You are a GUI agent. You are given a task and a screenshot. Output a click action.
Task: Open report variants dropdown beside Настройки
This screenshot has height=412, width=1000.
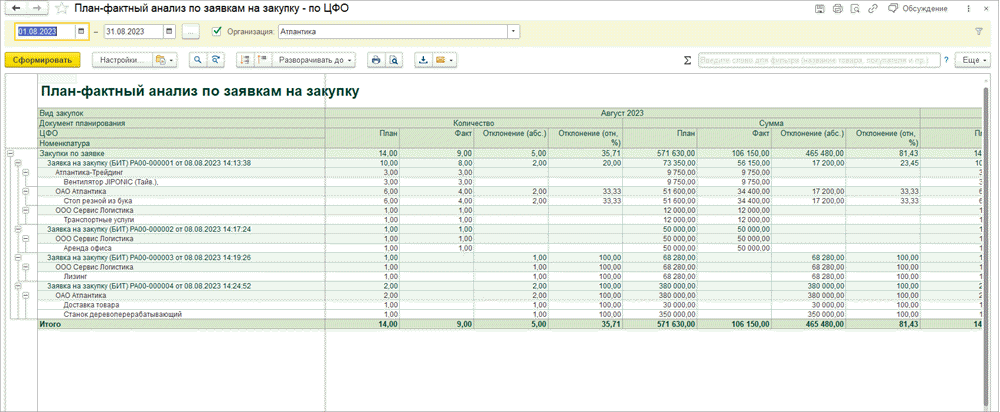[x=165, y=59]
